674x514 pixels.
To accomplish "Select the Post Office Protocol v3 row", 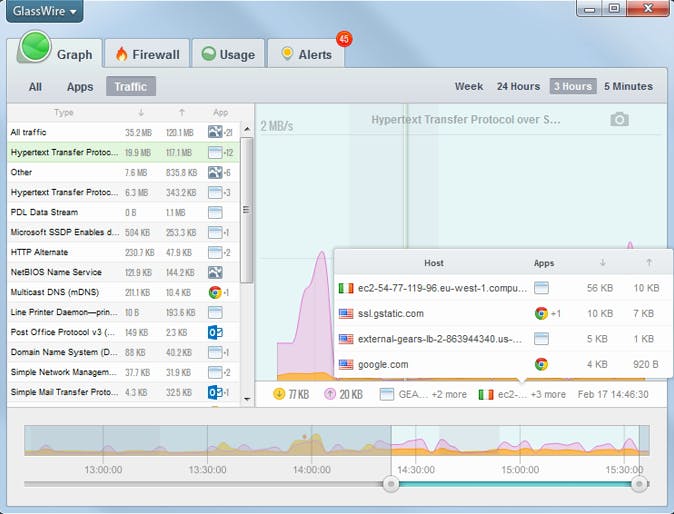I will [x=123, y=332].
